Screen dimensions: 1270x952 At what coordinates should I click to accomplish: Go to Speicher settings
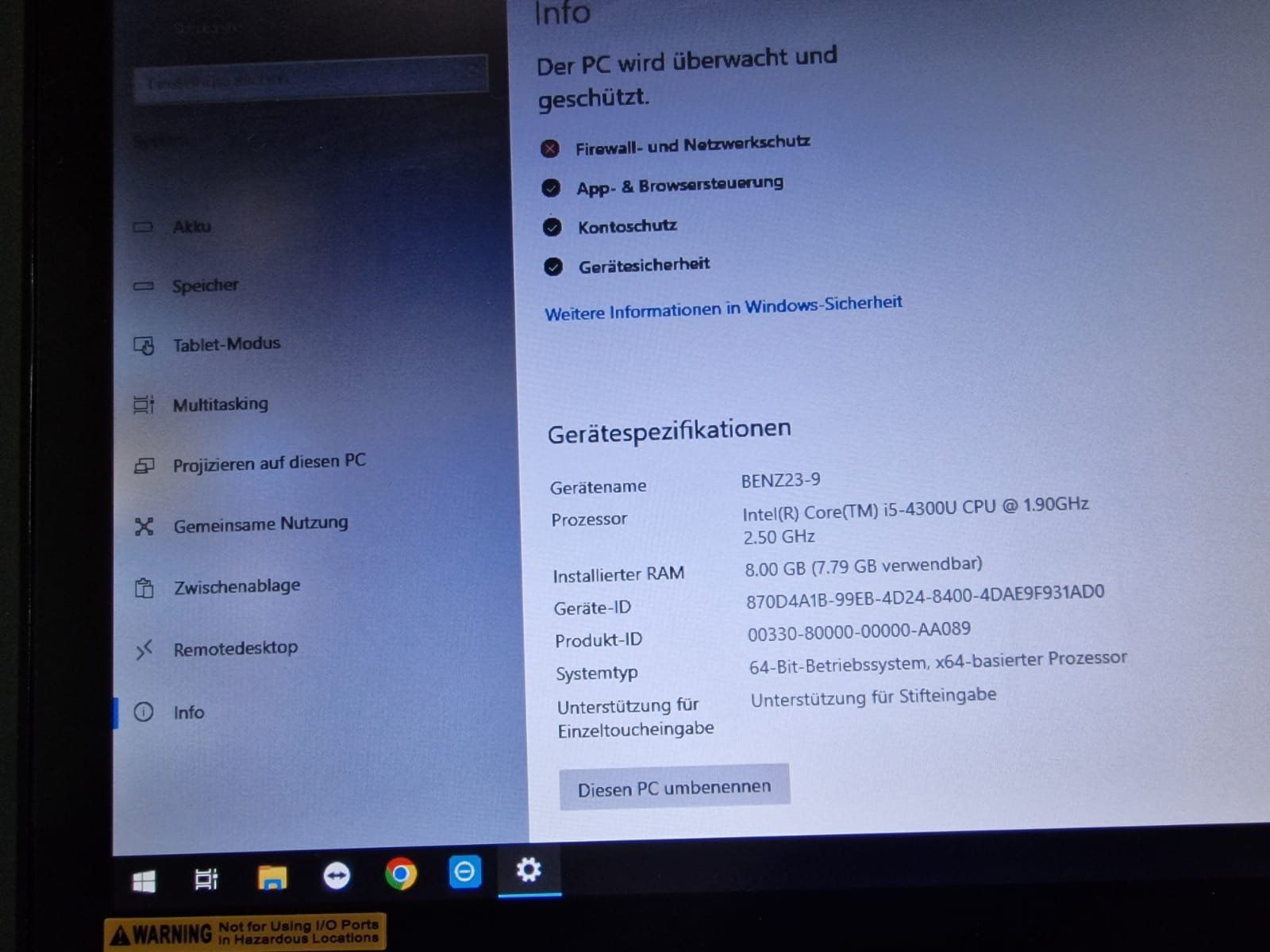click(x=205, y=286)
